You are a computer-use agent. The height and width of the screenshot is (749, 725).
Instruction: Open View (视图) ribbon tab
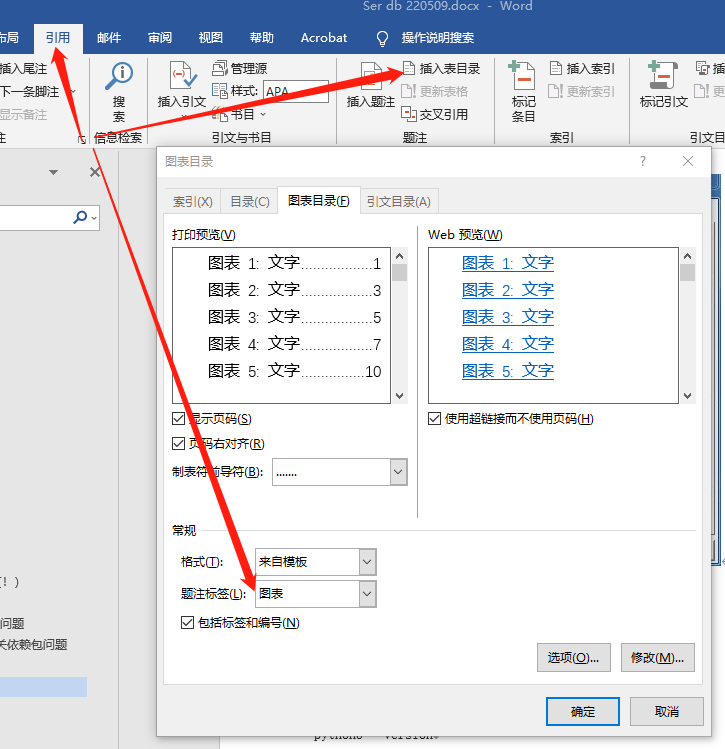[x=211, y=38]
